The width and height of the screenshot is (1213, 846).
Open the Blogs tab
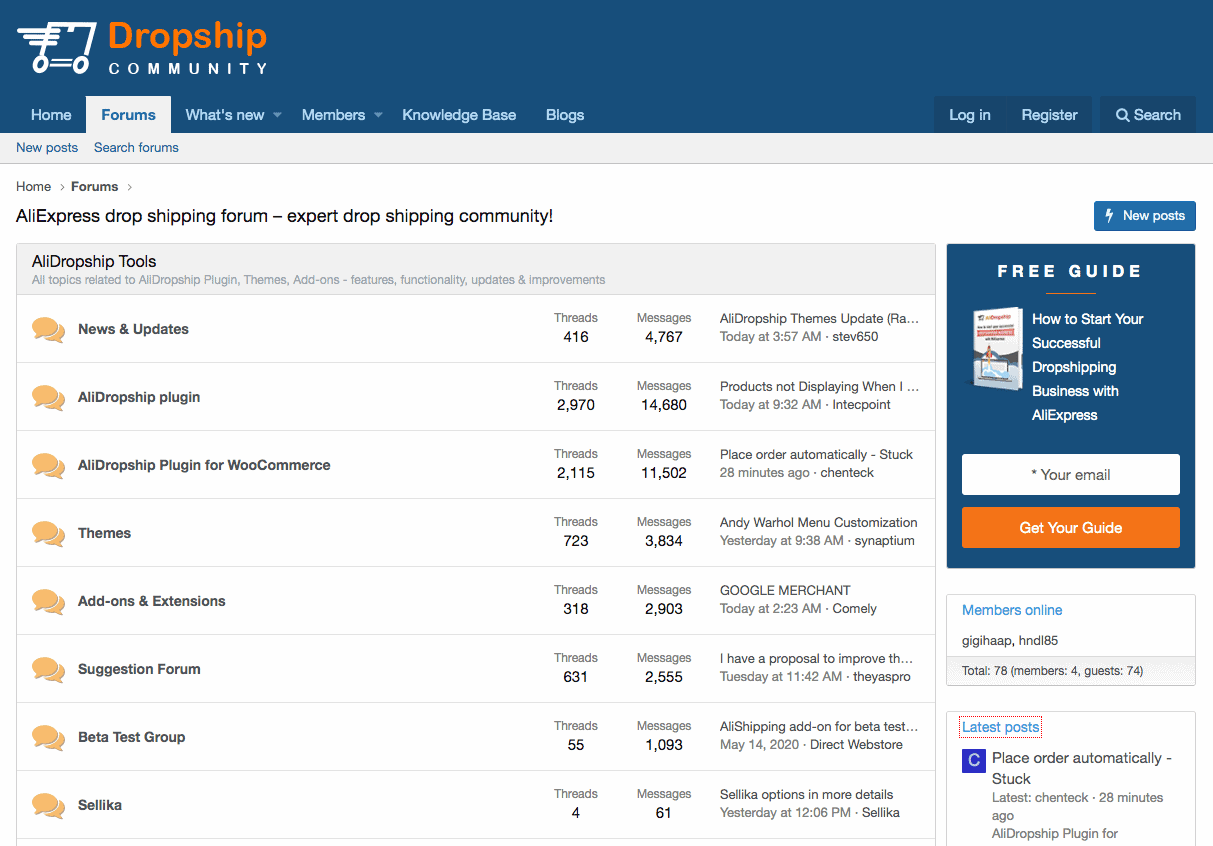[565, 115]
